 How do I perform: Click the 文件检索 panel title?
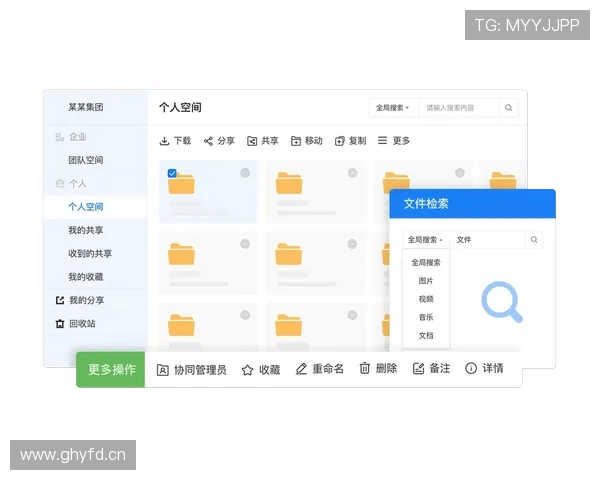(x=426, y=204)
